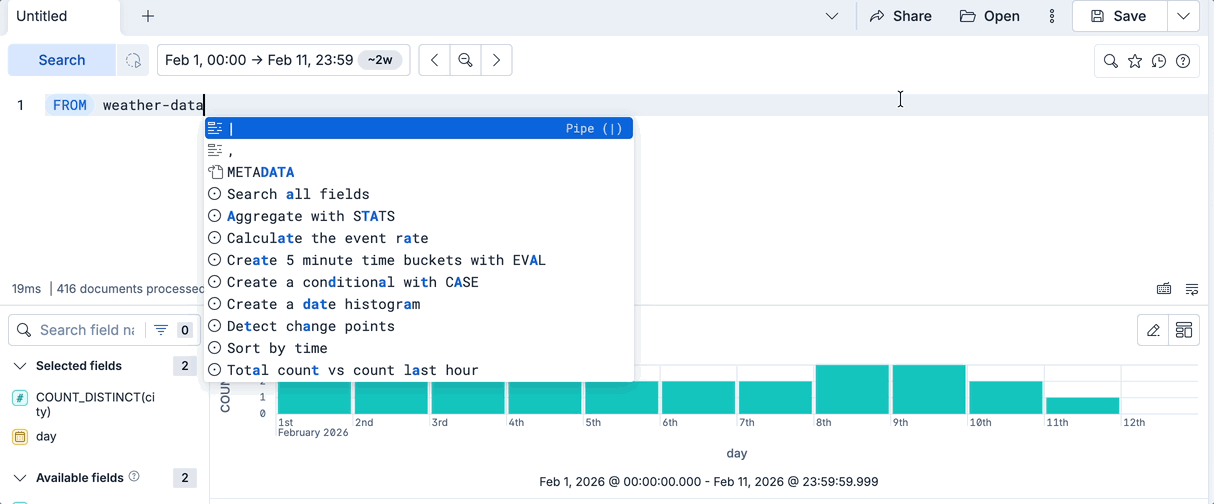Viewport: 1214px width, 504px height.
Task: Choose Create a date histogram suggestion
Action: [419, 304]
